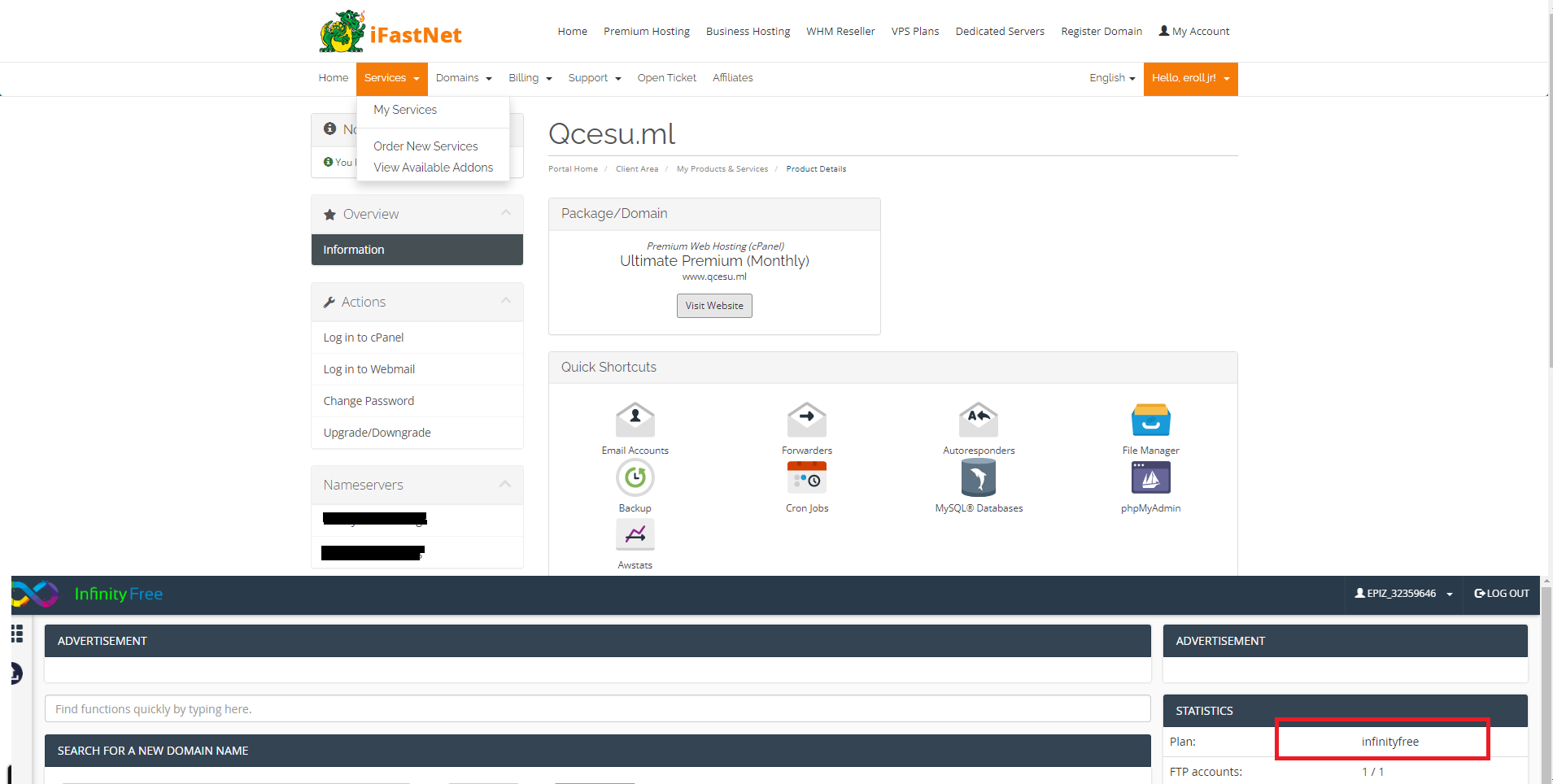Screen dimensions: 1553x784
Task: Open the English language dropdown
Action: coord(1112,78)
